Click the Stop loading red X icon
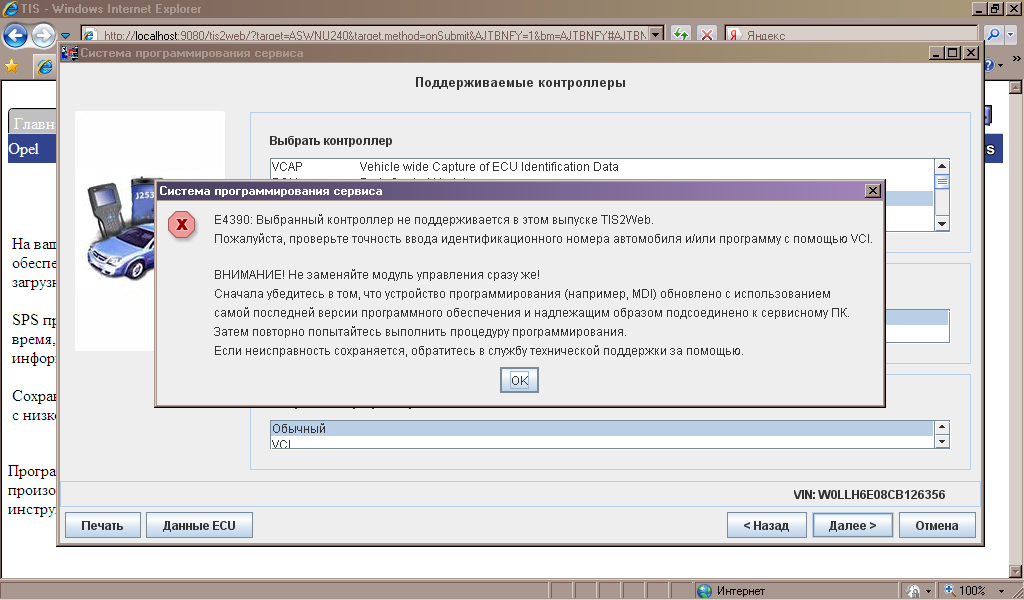This screenshot has height=600, width=1024. pyautogui.click(x=707, y=35)
